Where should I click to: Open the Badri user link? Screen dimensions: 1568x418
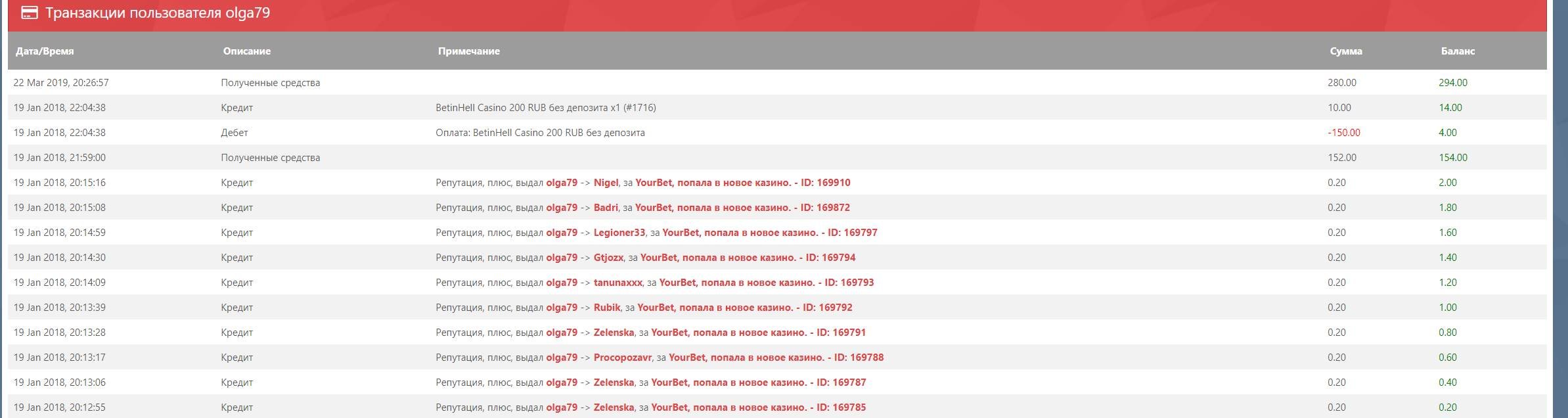coord(606,208)
